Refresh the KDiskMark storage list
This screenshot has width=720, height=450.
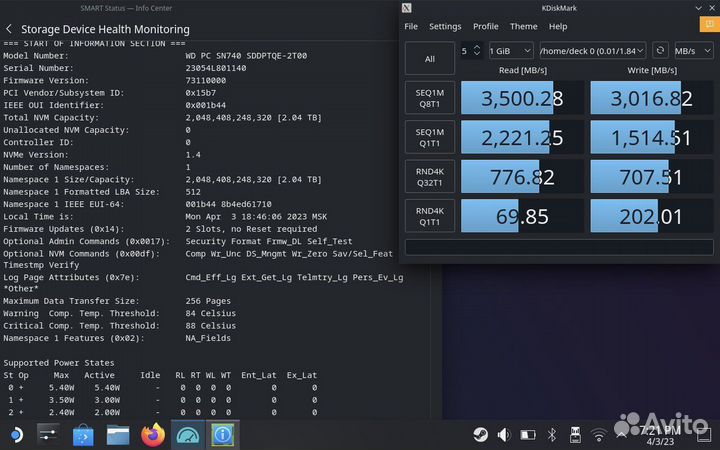pos(660,51)
